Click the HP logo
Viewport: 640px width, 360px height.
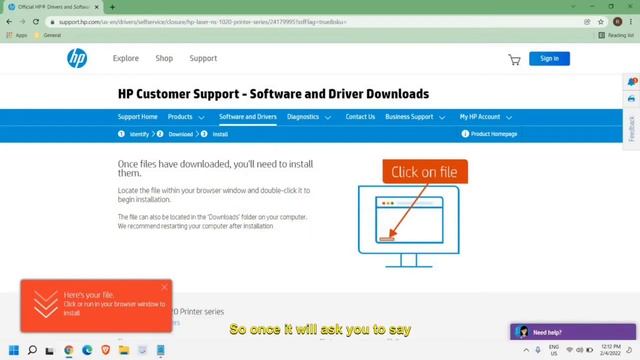(77, 58)
